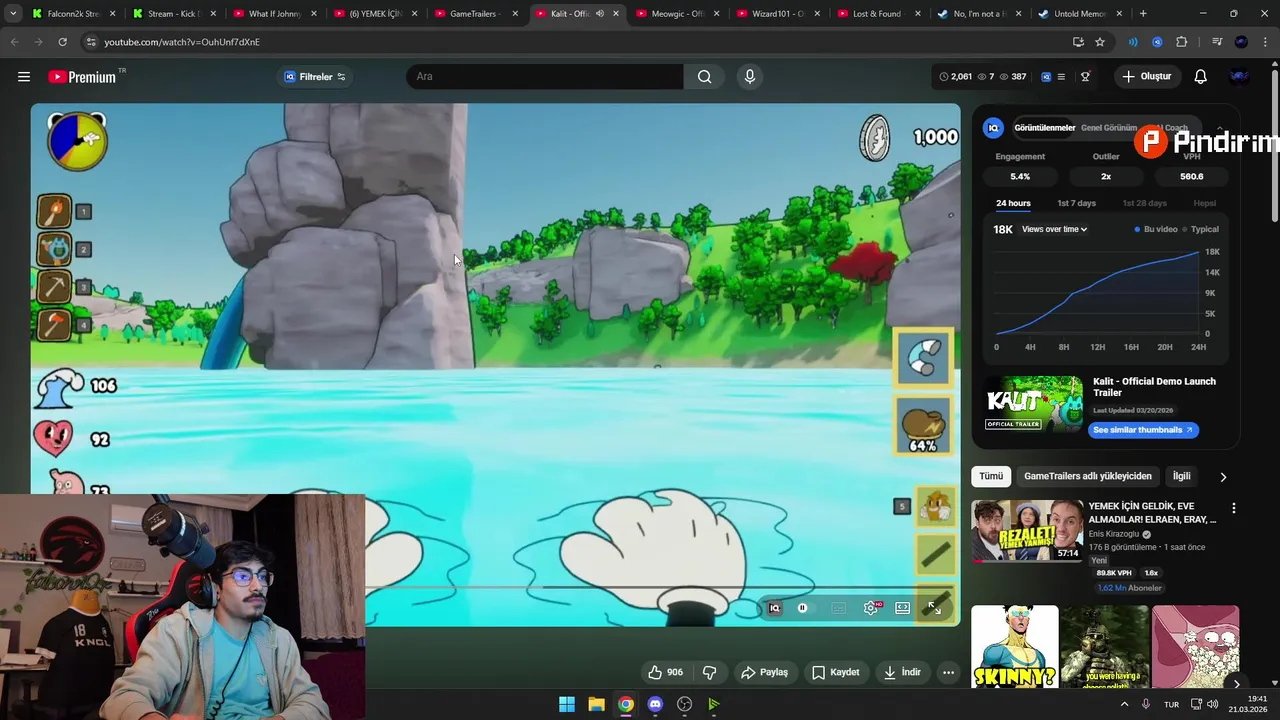The width and height of the screenshot is (1280, 720).
Task: Bookmark this page with the star
Action: click(x=1100, y=42)
